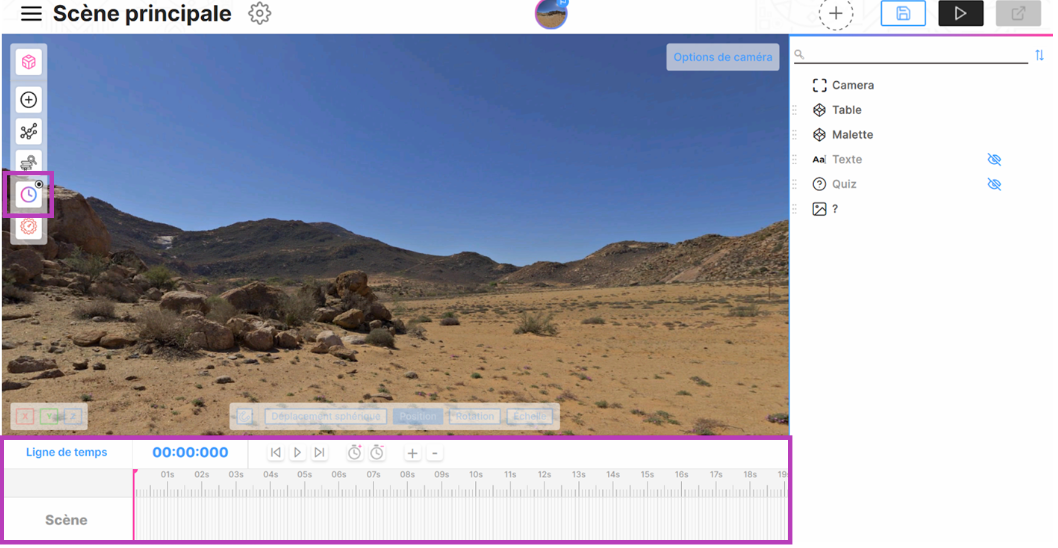Image resolution: width=1058 pixels, height=548 pixels.
Task: Add keyframe with stopwatch plus icon
Action: point(355,453)
